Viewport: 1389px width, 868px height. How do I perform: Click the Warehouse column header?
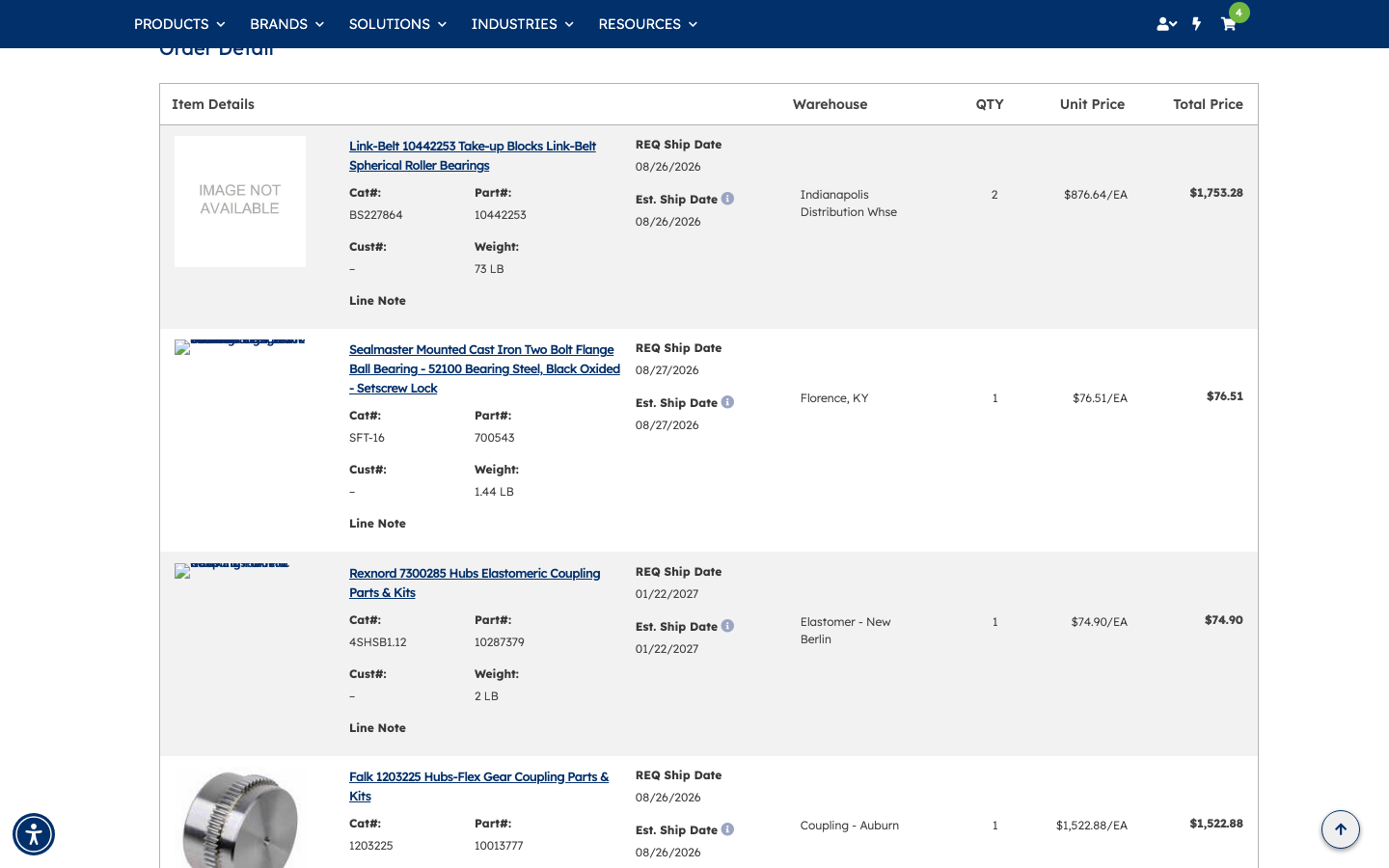[x=830, y=104]
